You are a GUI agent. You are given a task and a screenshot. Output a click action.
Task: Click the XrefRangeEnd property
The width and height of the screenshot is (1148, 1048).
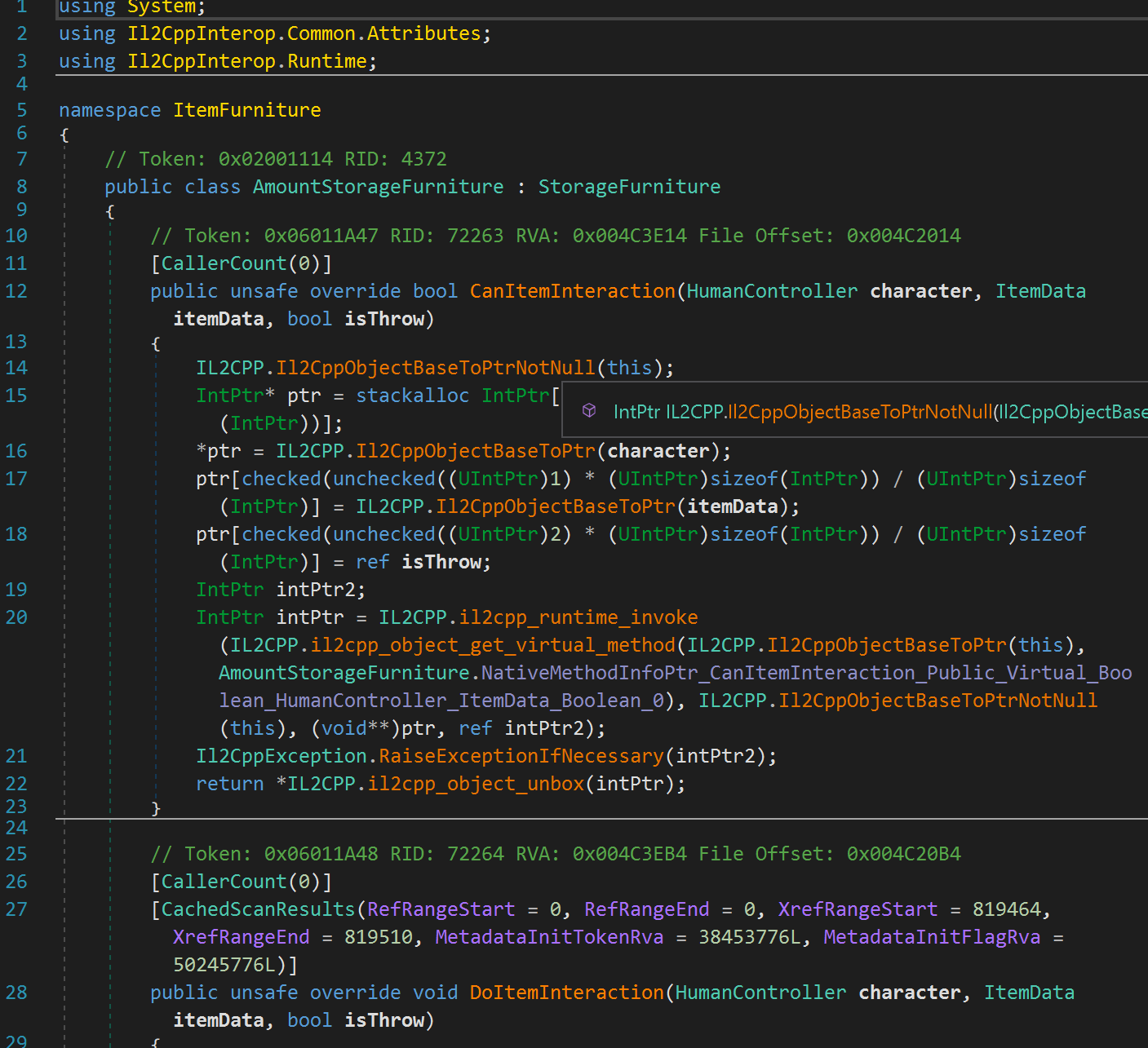242,937
